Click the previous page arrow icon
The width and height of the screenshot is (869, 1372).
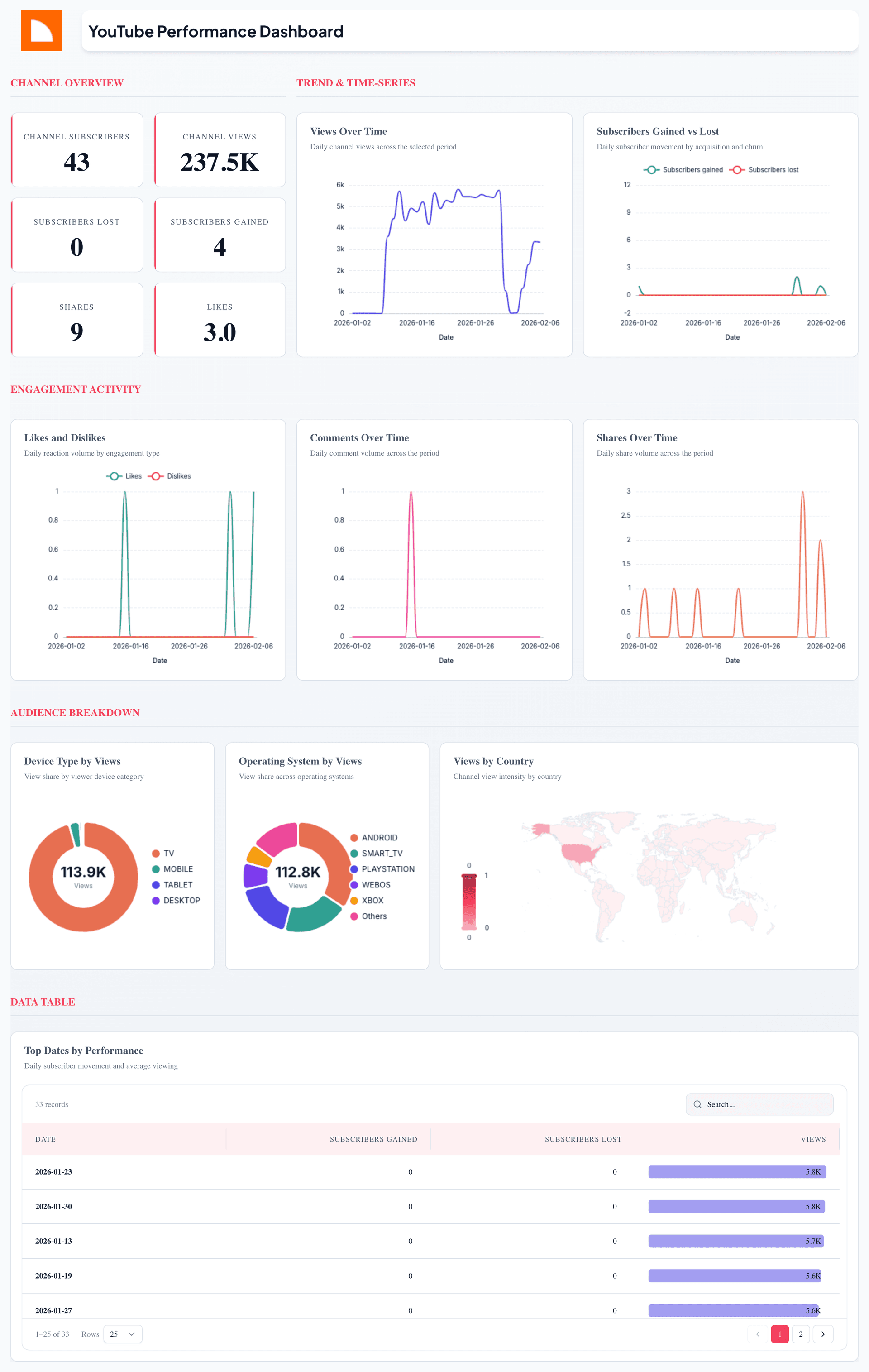click(x=757, y=1334)
